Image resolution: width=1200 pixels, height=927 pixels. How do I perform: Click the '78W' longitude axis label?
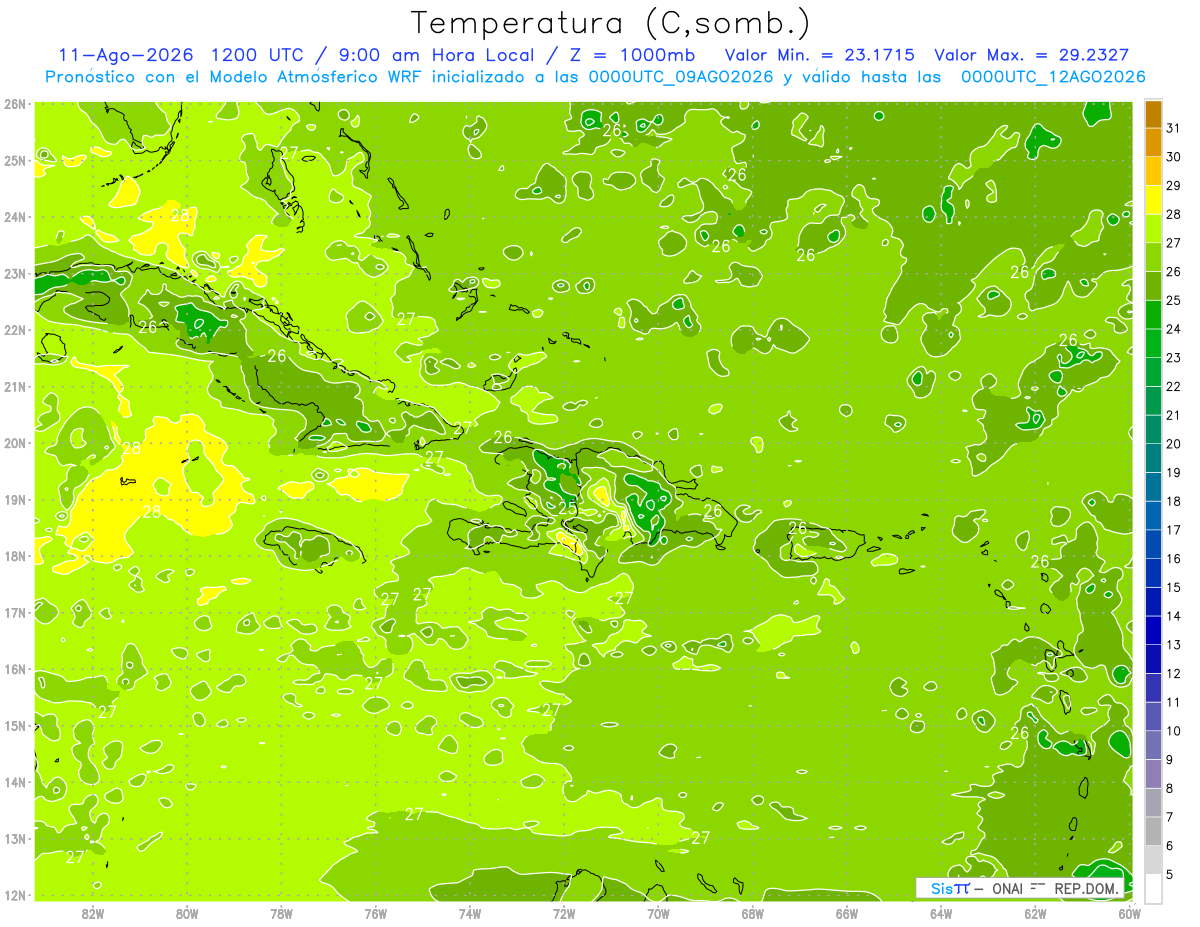pos(281,912)
